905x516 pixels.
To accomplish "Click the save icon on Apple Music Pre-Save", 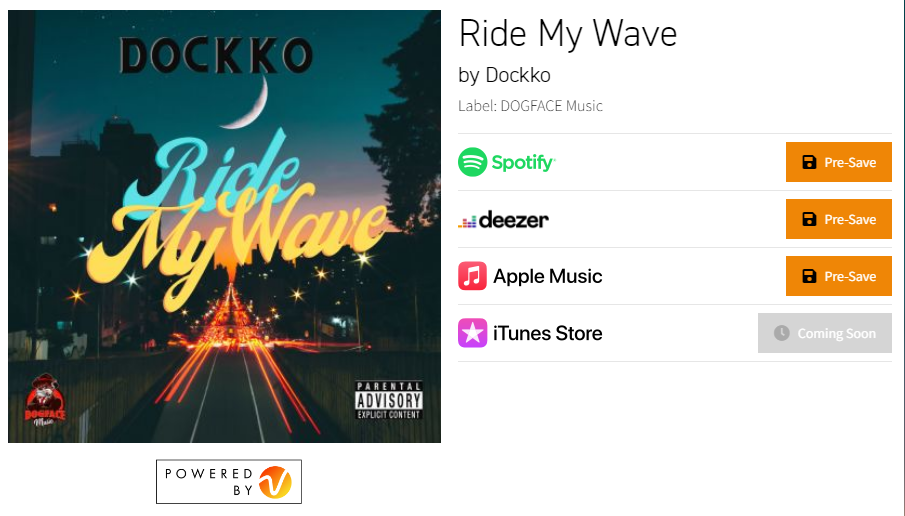I will (809, 276).
